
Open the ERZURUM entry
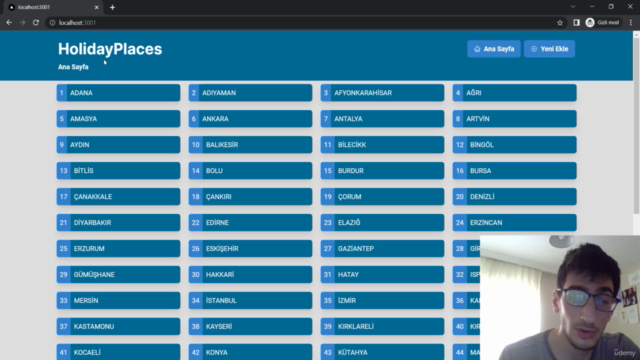(x=118, y=249)
